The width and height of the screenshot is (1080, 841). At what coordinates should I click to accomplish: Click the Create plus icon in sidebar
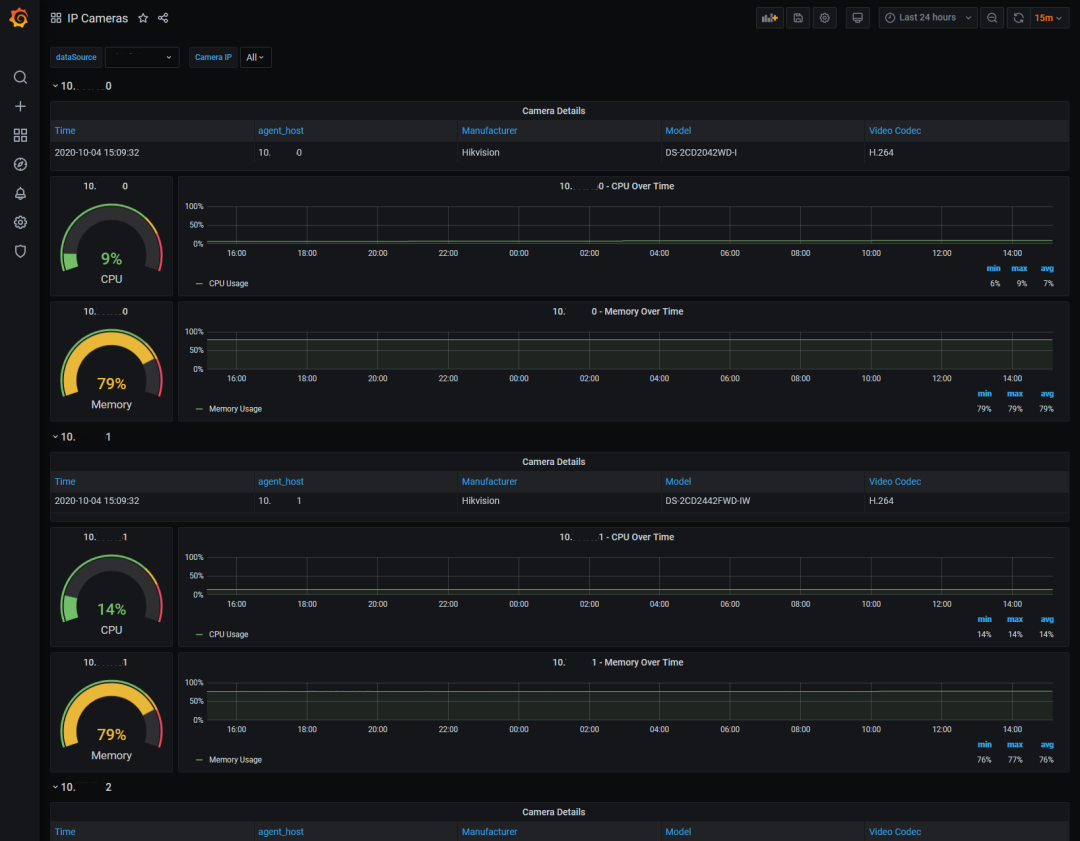tap(21, 106)
